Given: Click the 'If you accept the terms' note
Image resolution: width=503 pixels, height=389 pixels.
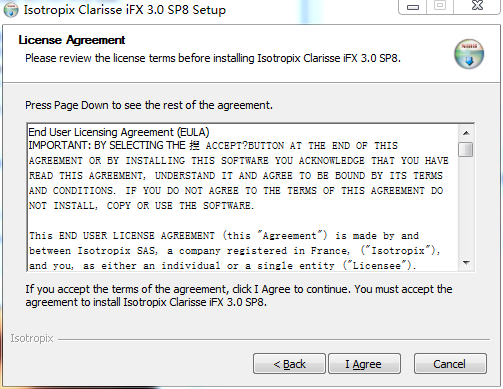Looking at the screenshot, I should 239,295.
